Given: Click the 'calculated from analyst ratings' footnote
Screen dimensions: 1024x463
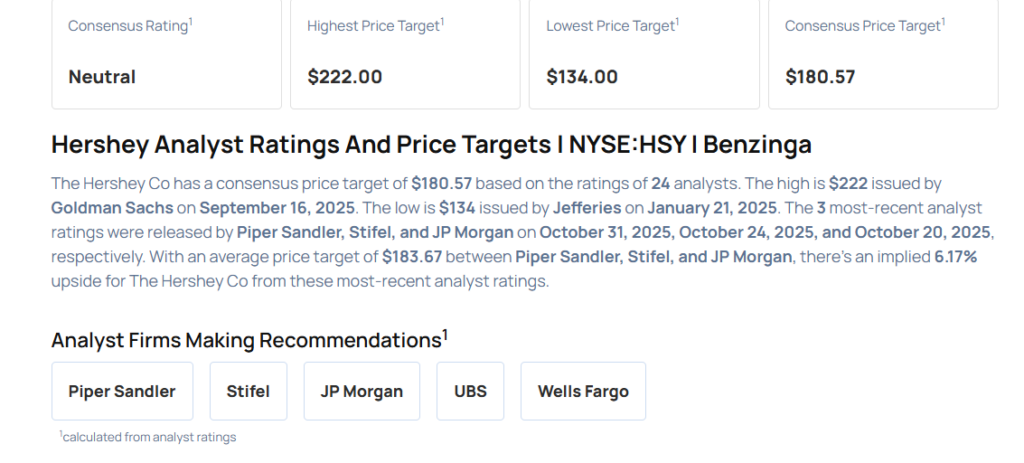Looking at the screenshot, I should tap(148, 437).
